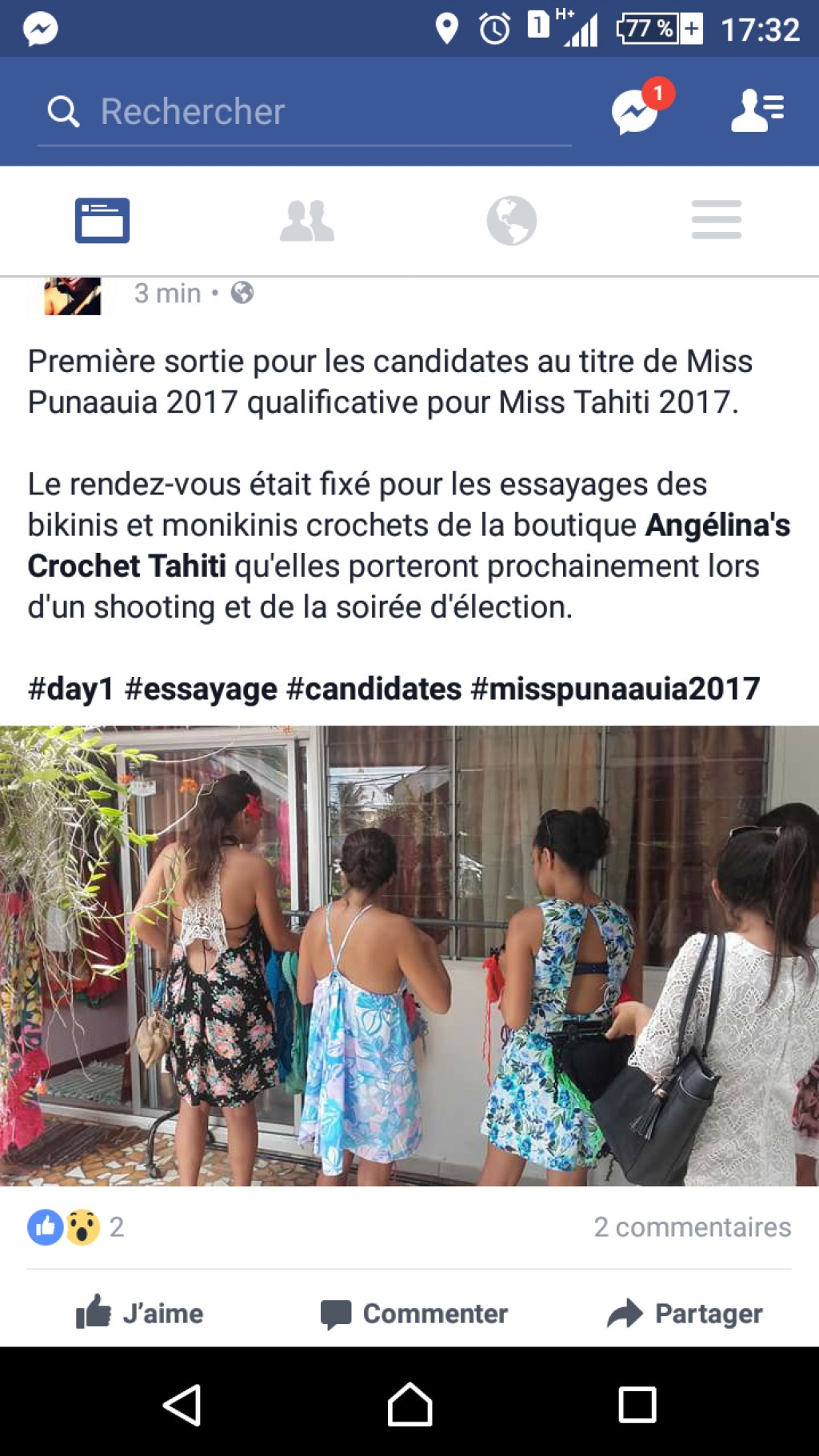Open the #essayage hashtag
Viewport: 819px width, 1456px height.
tap(201, 689)
